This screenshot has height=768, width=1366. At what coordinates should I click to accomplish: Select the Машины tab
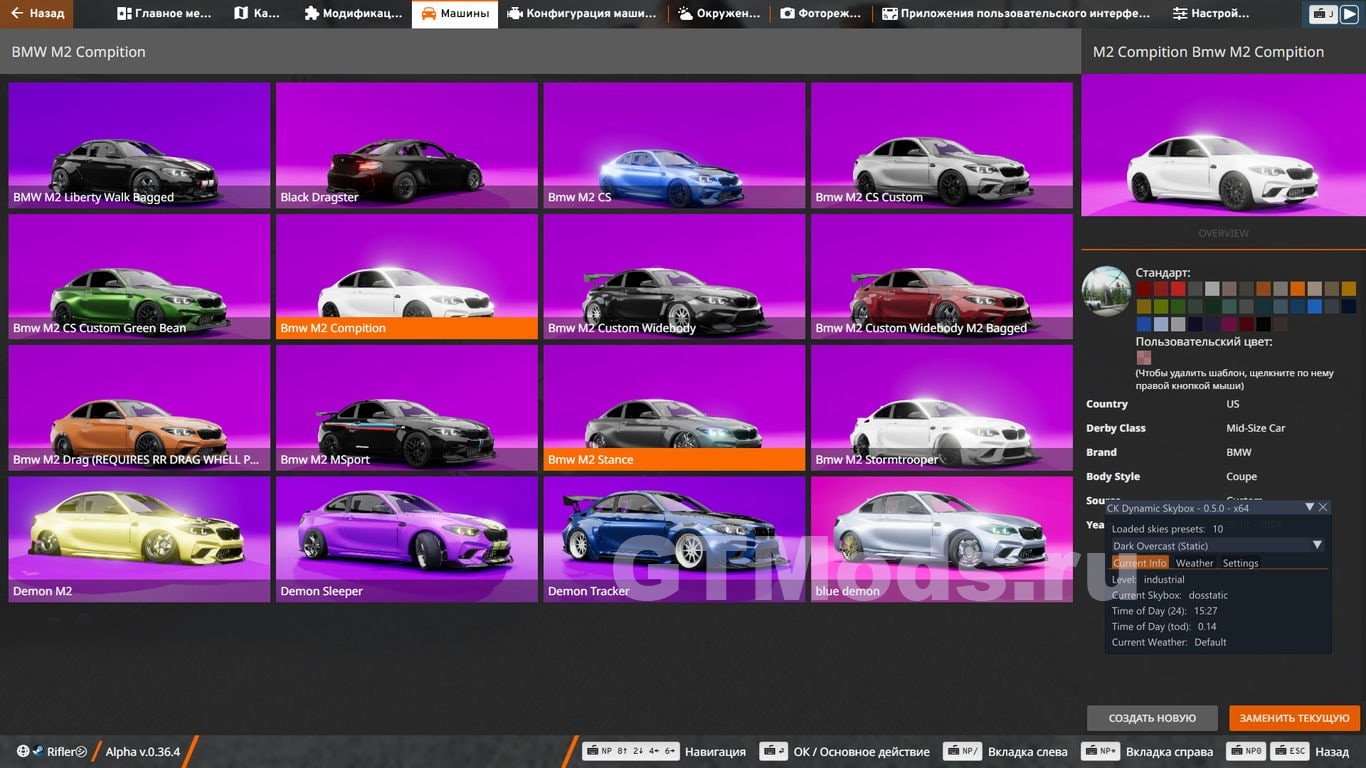[455, 14]
